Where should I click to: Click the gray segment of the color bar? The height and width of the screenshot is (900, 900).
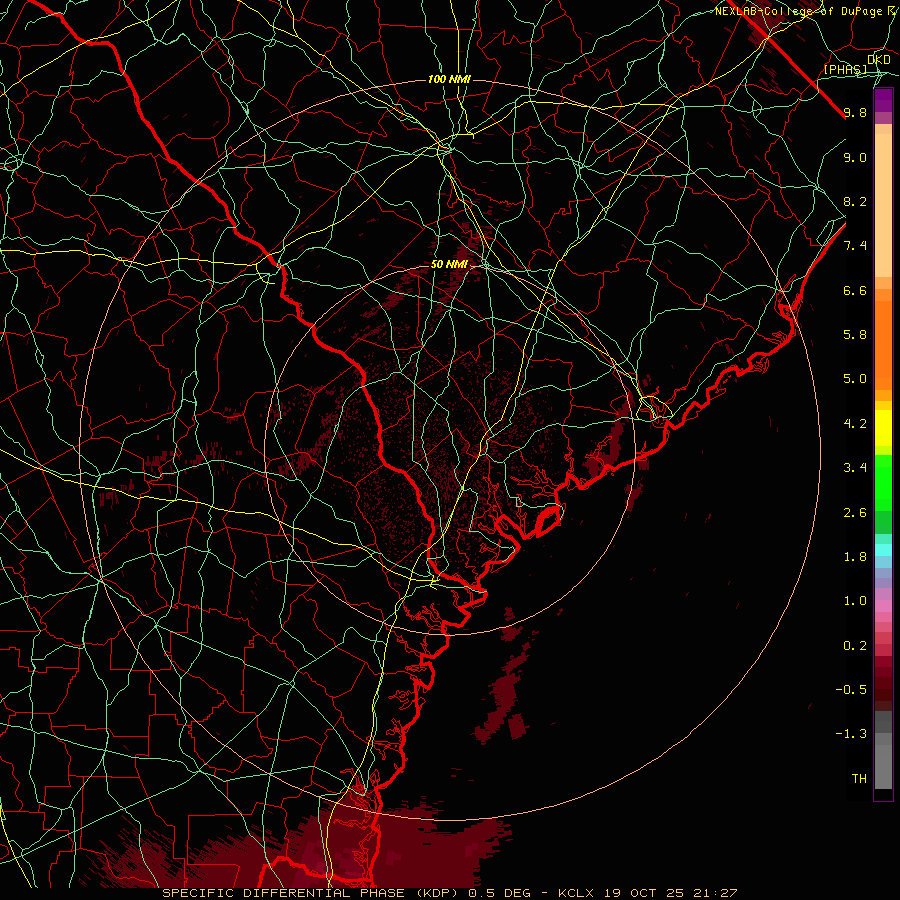883,752
